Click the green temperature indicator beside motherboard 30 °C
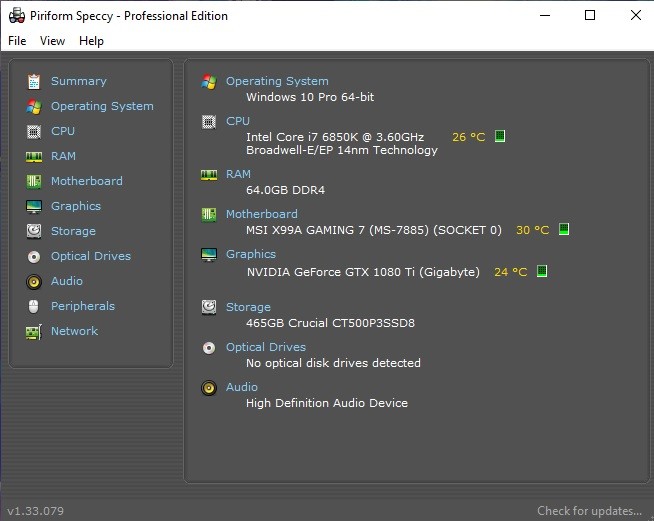The height and width of the screenshot is (521, 654). (563, 229)
